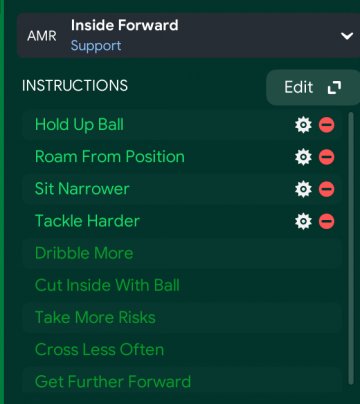Open settings gear for Hold Up Ball

(x=303, y=125)
